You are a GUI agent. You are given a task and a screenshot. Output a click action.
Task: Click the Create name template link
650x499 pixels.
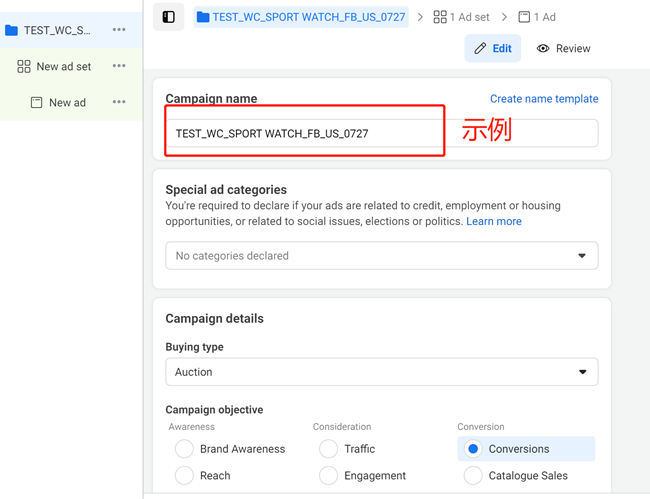(544, 99)
